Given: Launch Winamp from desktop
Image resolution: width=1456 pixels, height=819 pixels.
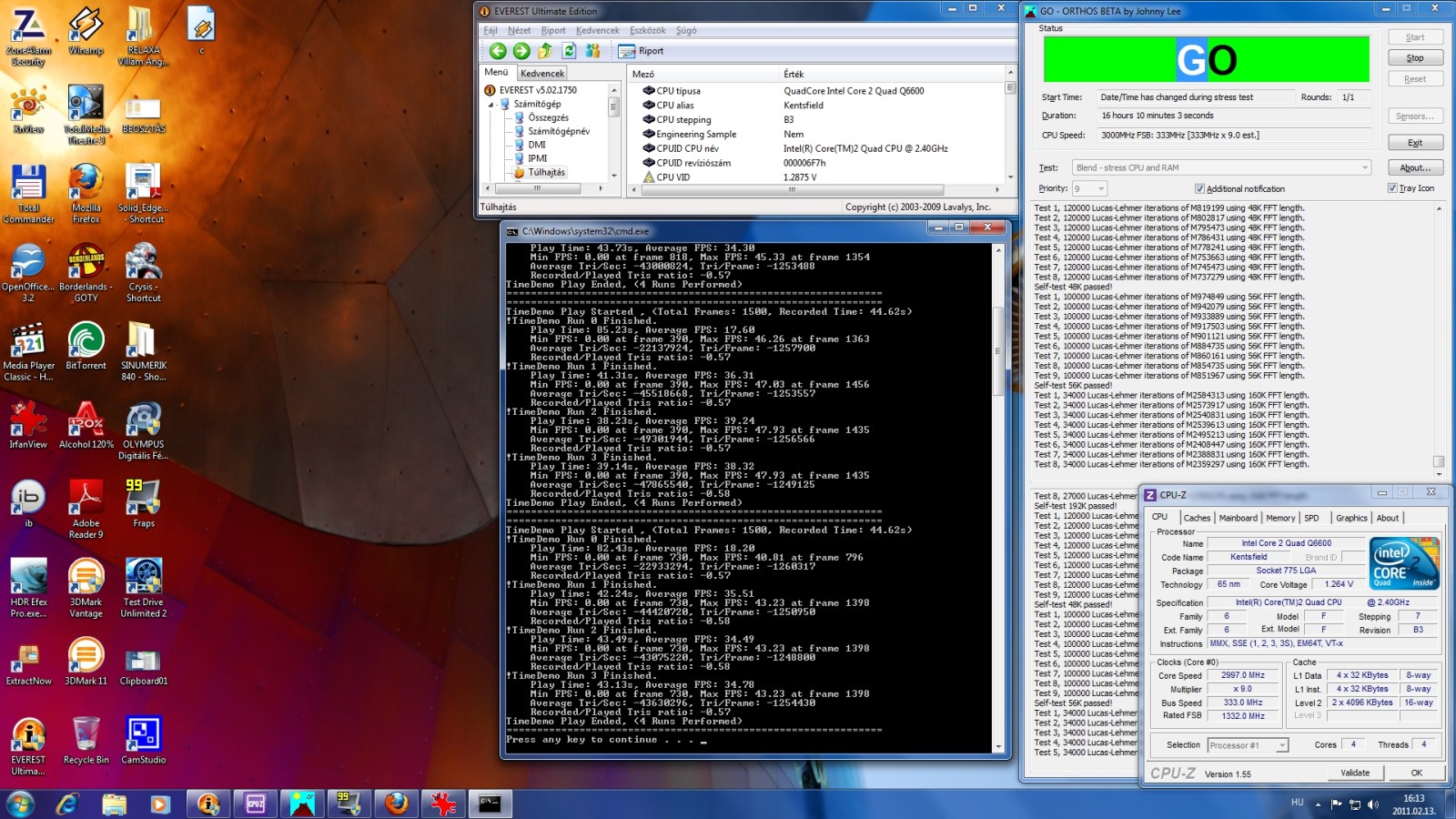Looking at the screenshot, I should pyautogui.click(x=86, y=32).
